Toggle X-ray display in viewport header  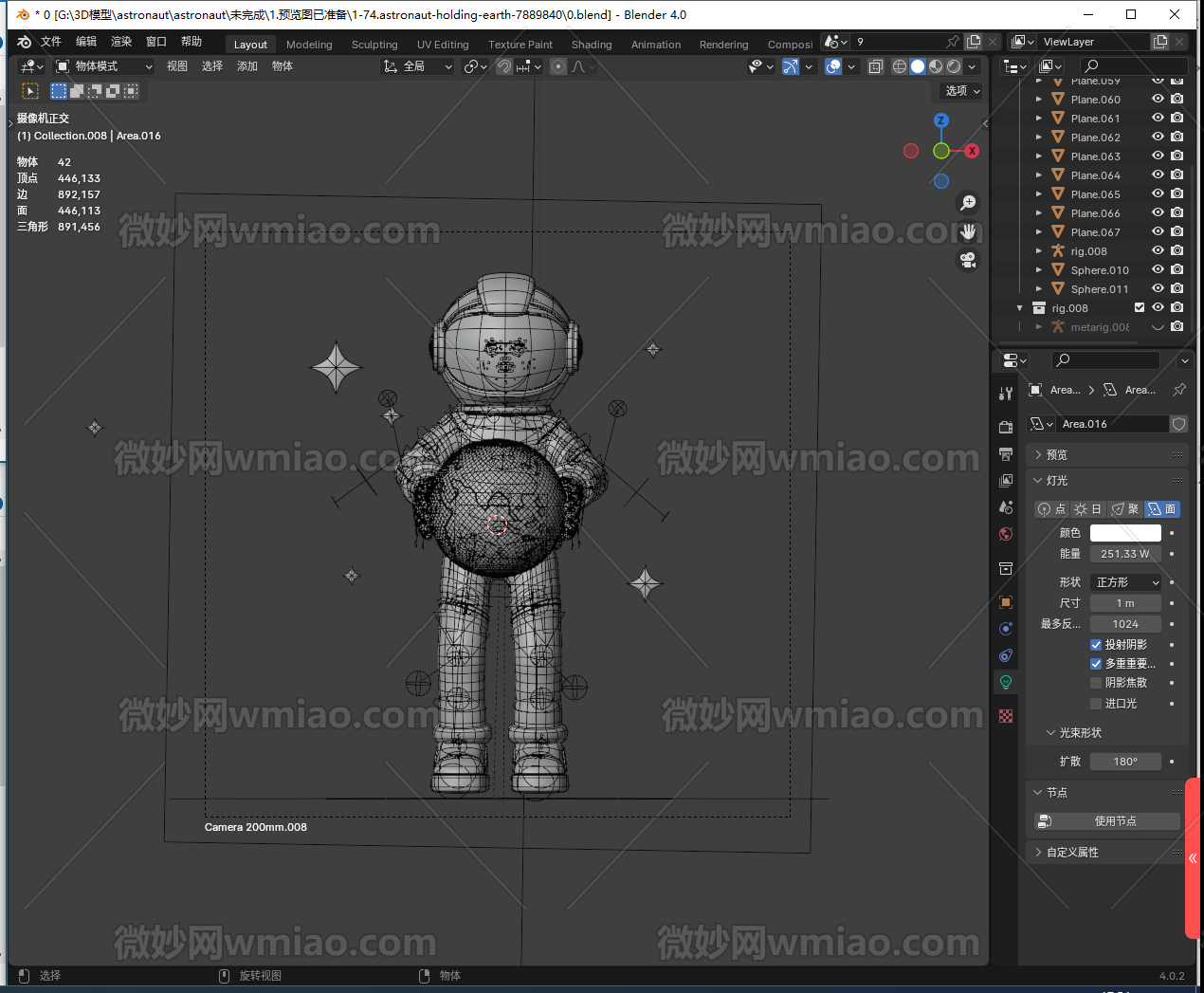[876, 66]
